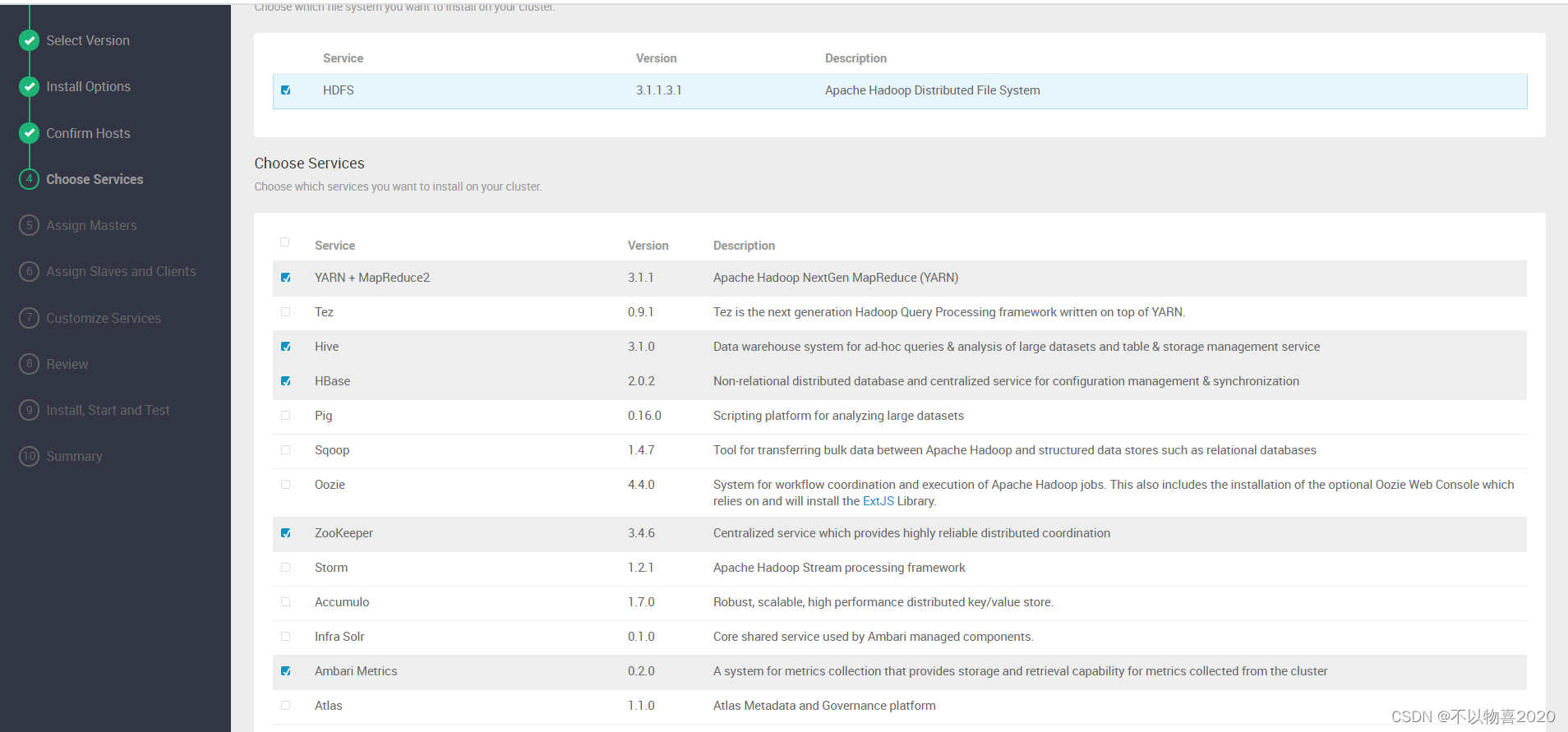The image size is (1568, 732).
Task: Enable the Infra Solr service checkbox
Action: [286, 637]
